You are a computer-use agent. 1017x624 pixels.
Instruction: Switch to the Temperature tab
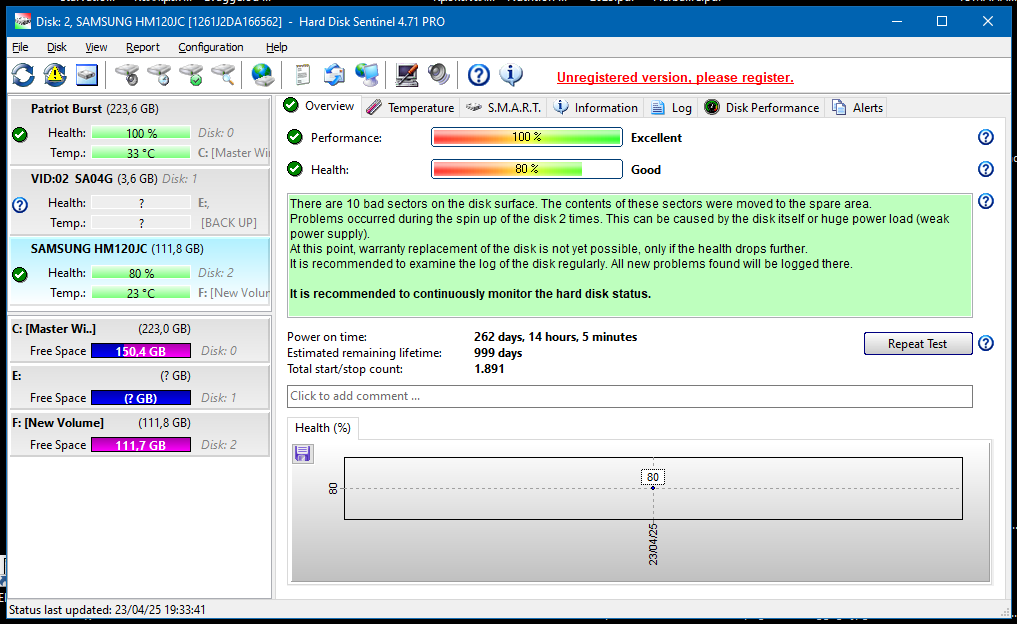410,108
